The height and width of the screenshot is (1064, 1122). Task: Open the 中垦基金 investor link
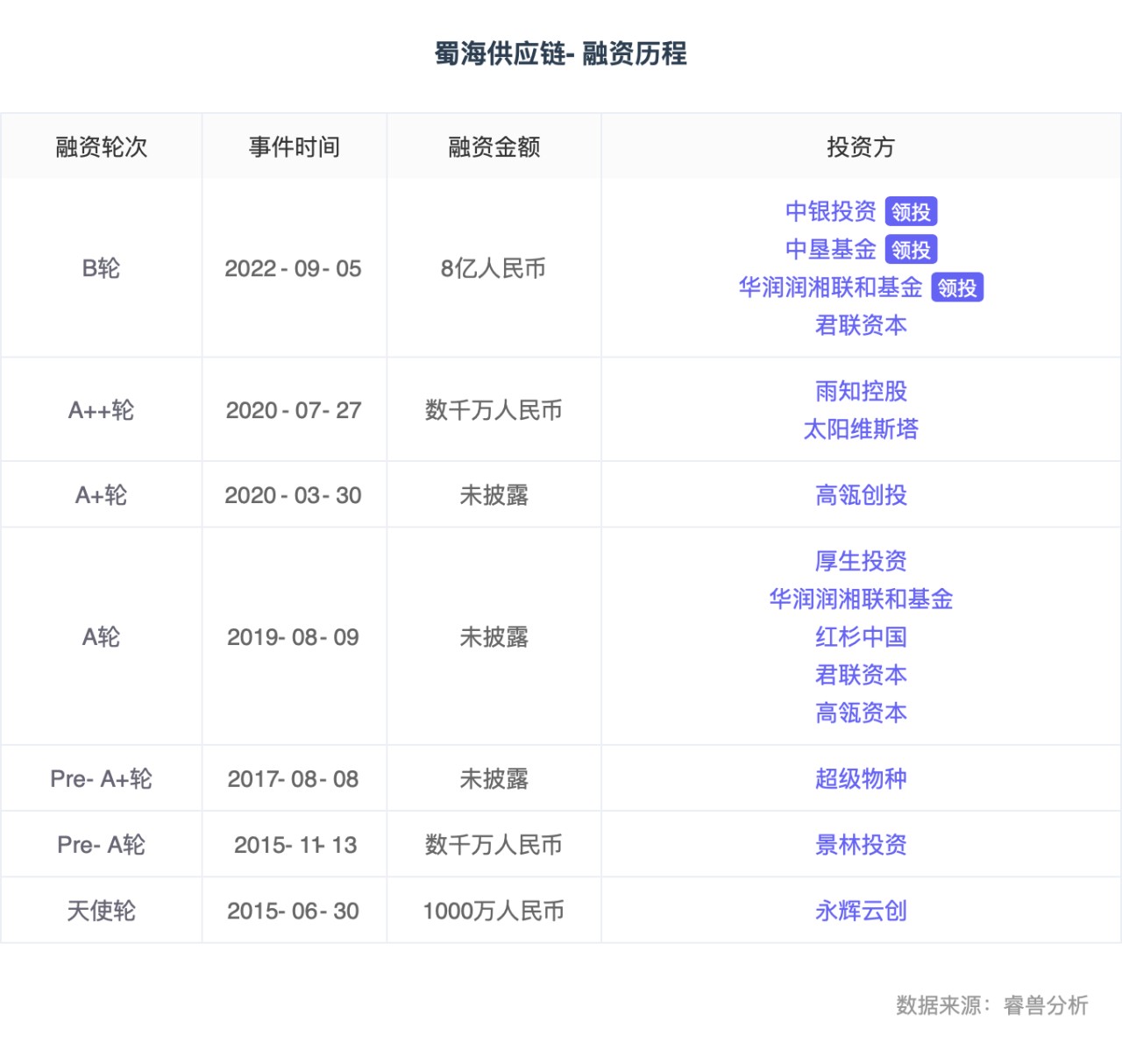click(x=831, y=250)
